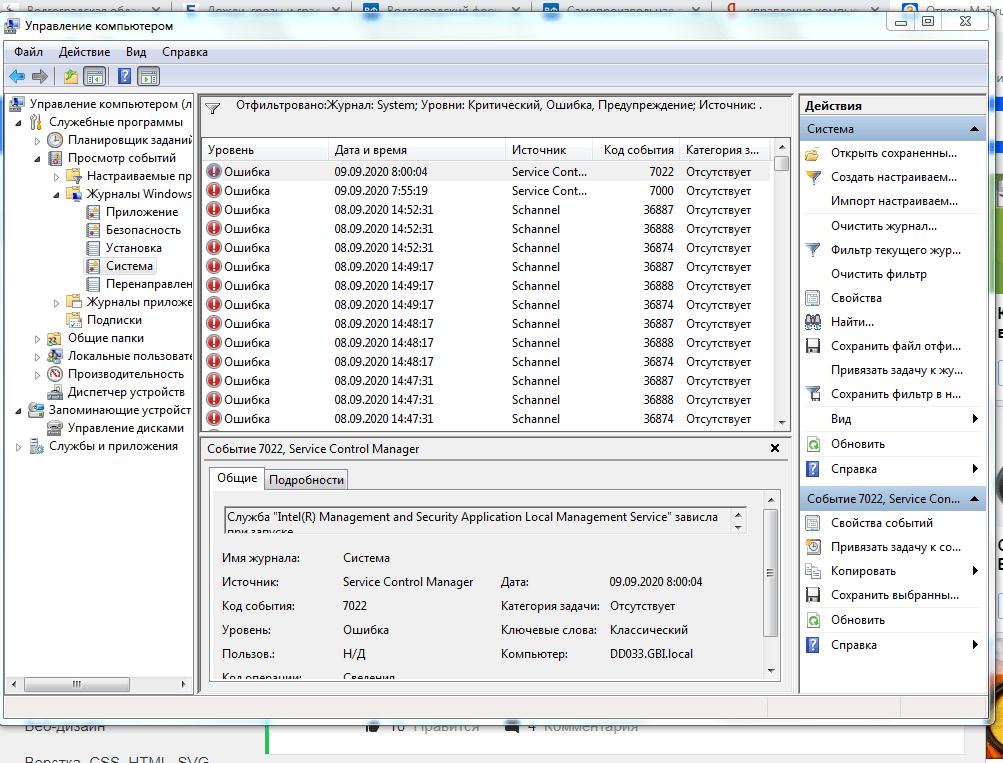The image size is (1003, 763).
Task: Click the blue Help question-mark toolbar icon
Action: point(125,76)
